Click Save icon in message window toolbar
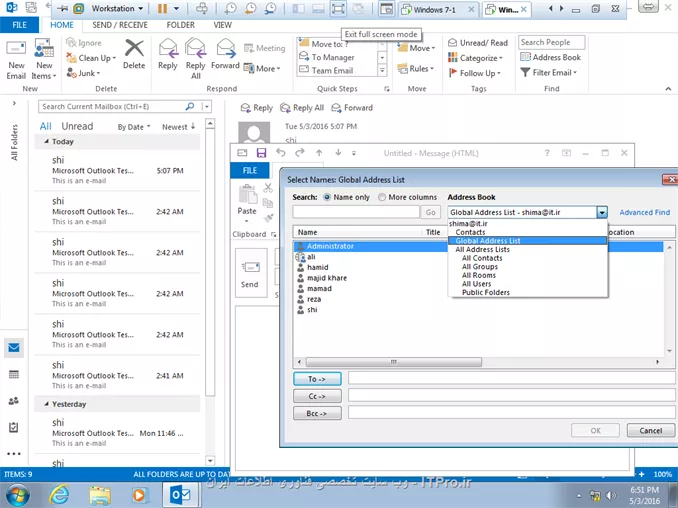The height and width of the screenshot is (508, 678). pyautogui.click(x=261, y=153)
